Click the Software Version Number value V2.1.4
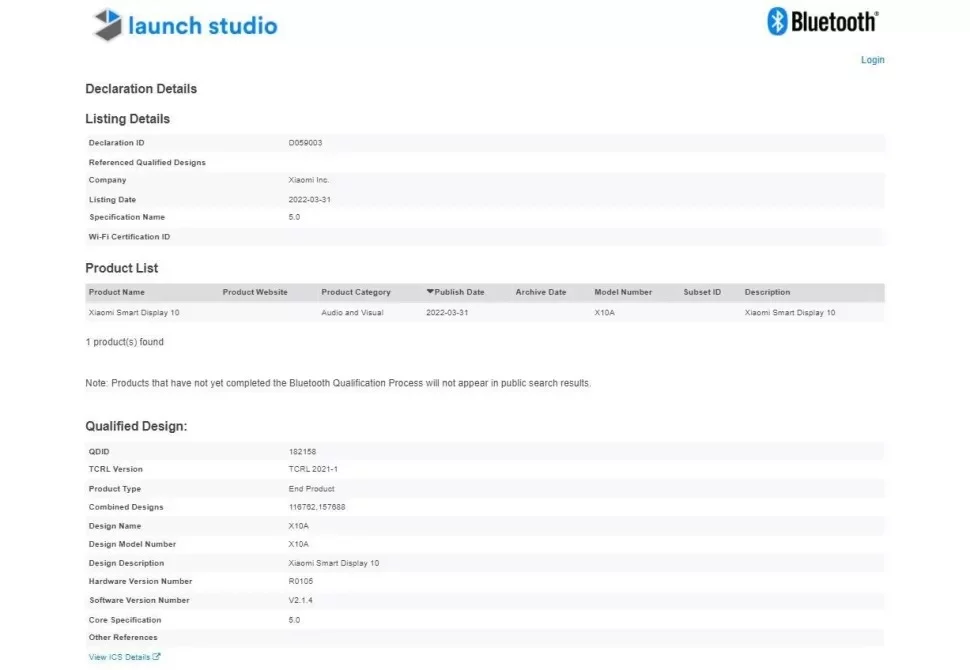This screenshot has height=670, width=970. 301,600
